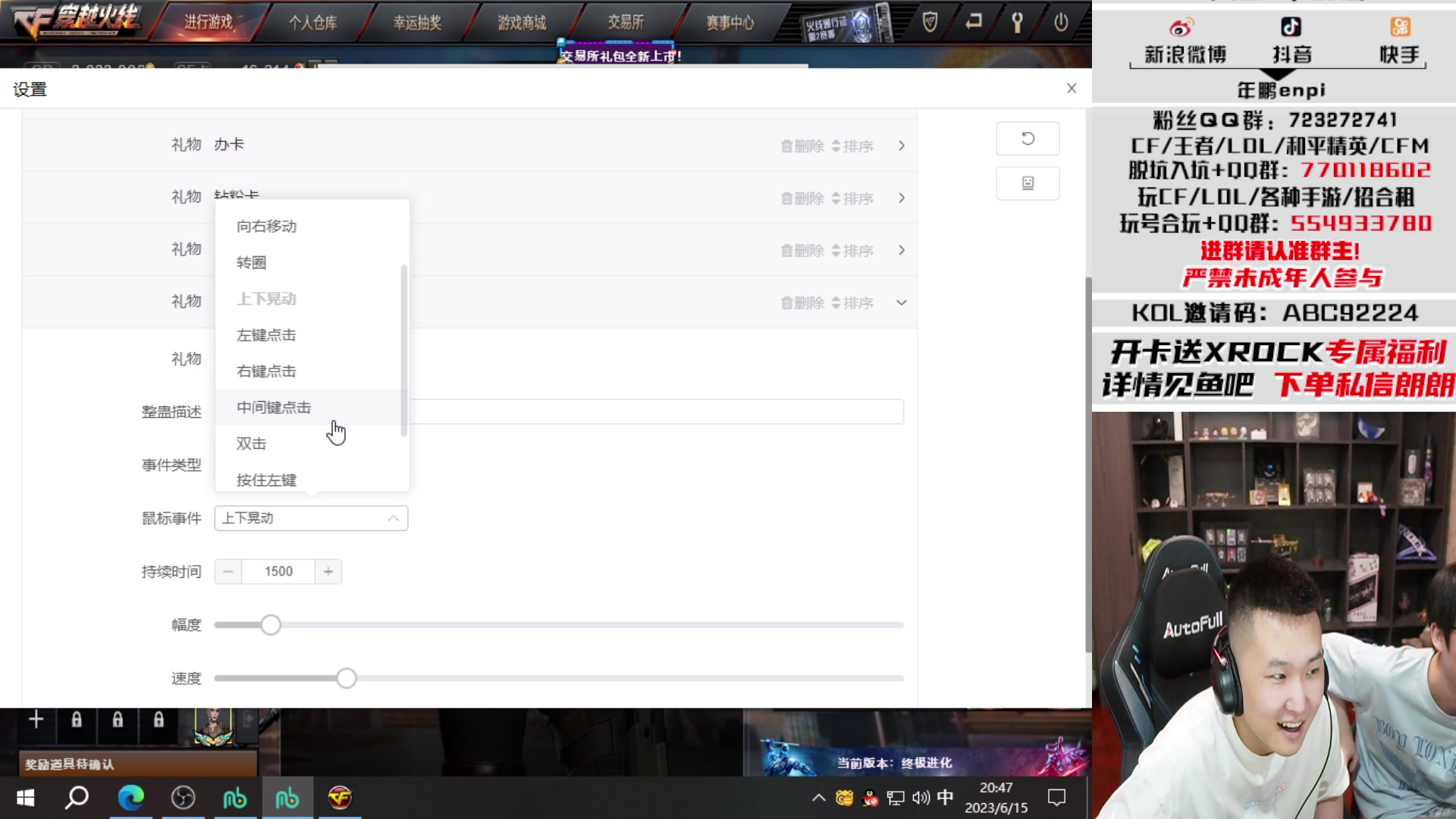Delete the 办卡 gift row

click(x=802, y=146)
